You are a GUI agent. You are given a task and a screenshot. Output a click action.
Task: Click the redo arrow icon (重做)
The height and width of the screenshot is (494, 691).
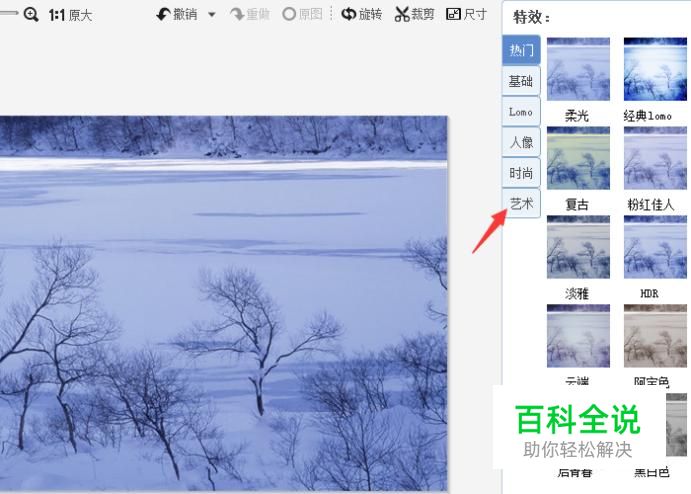point(237,15)
